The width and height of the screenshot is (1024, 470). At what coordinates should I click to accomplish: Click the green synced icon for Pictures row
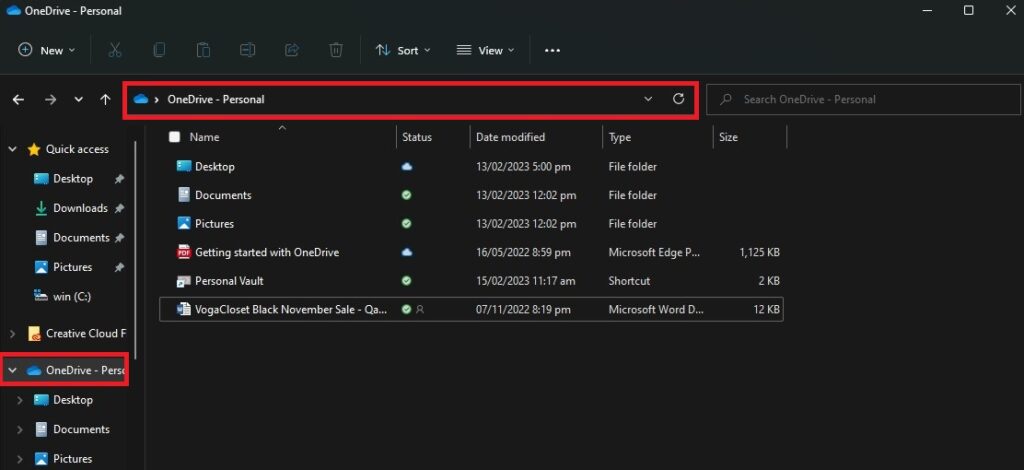407,223
